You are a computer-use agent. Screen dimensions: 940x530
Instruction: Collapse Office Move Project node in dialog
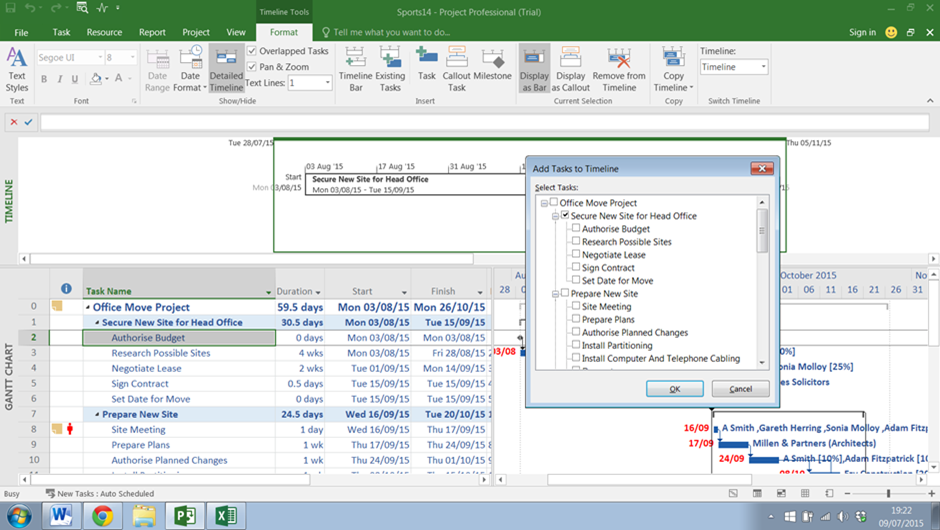[544, 203]
